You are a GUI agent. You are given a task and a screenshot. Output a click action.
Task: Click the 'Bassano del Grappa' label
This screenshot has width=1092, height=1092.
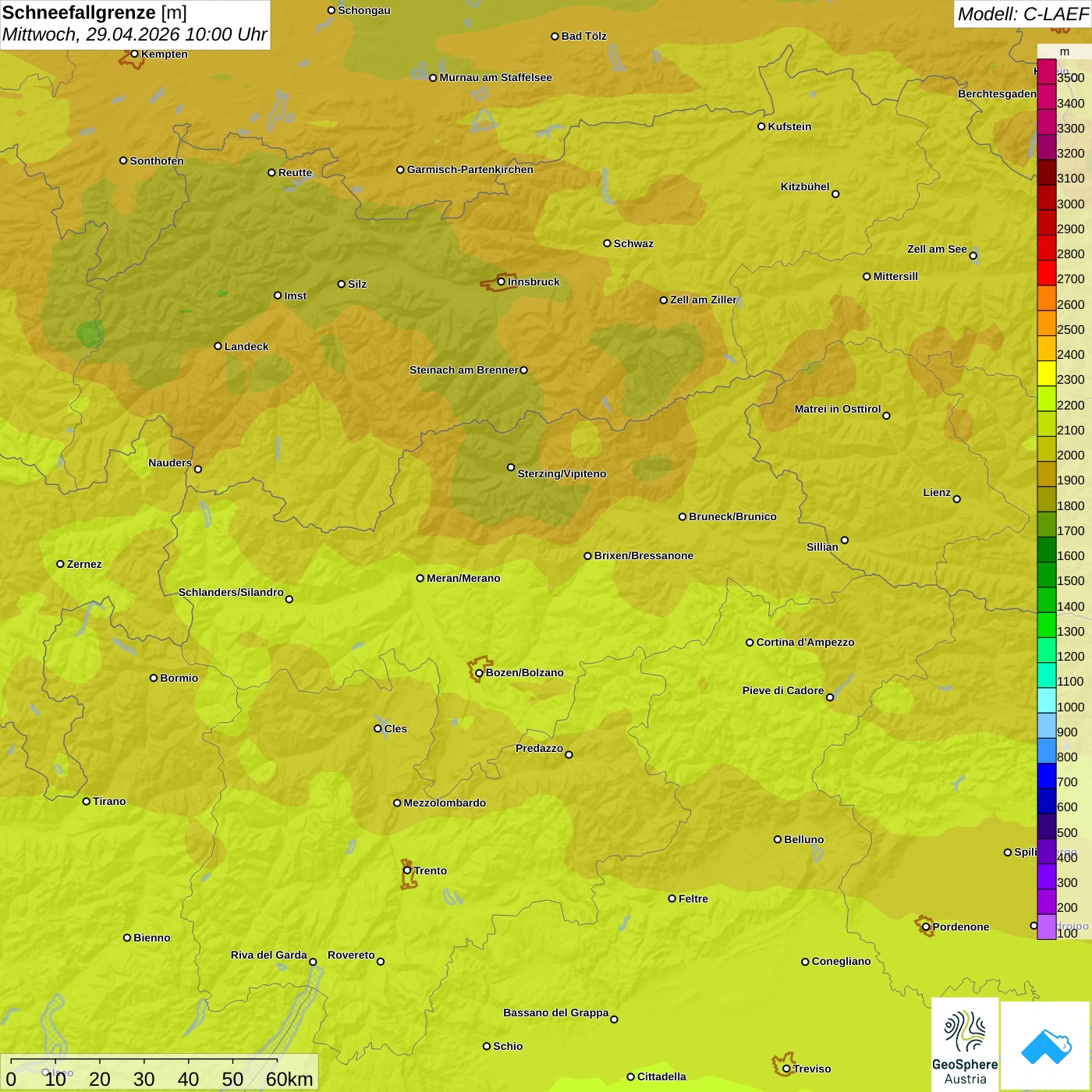tap(556, 1012)
